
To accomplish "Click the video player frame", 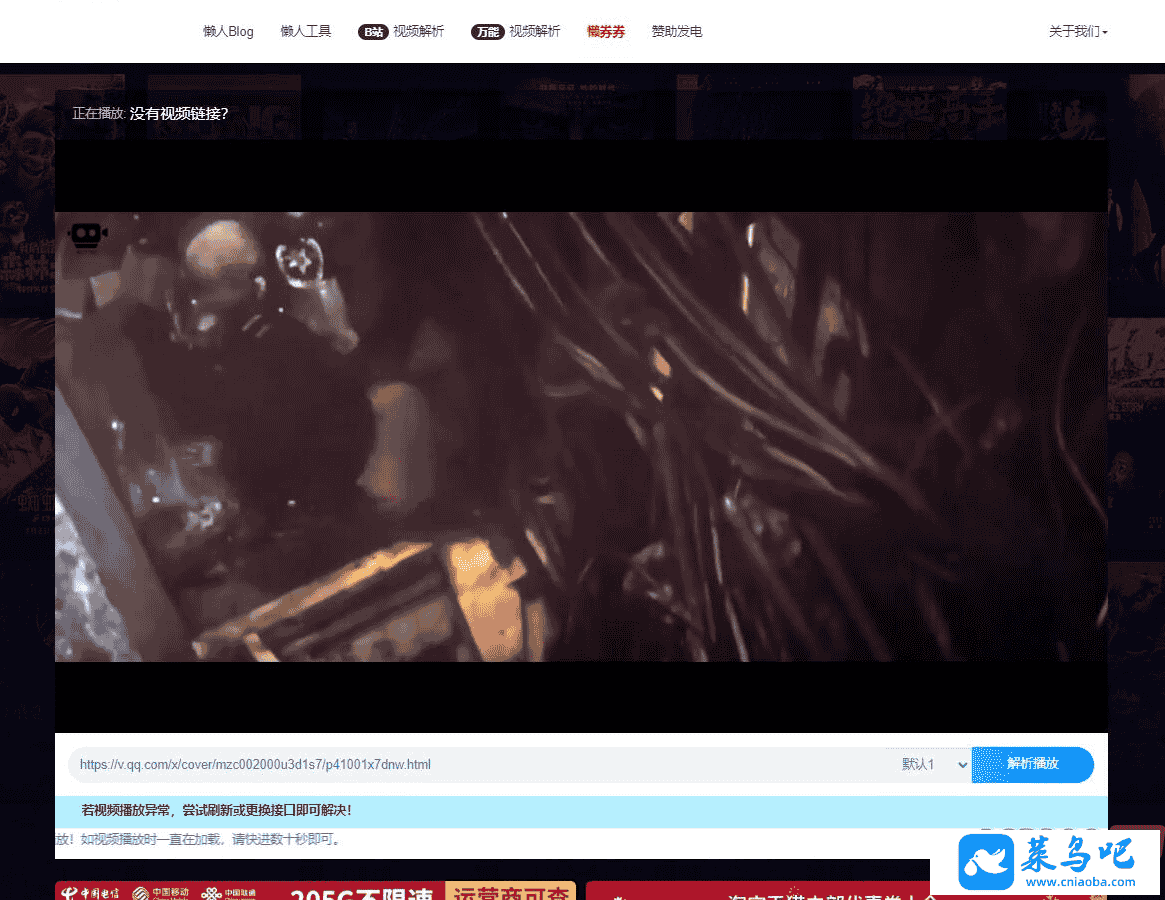I will pos(581,436).
